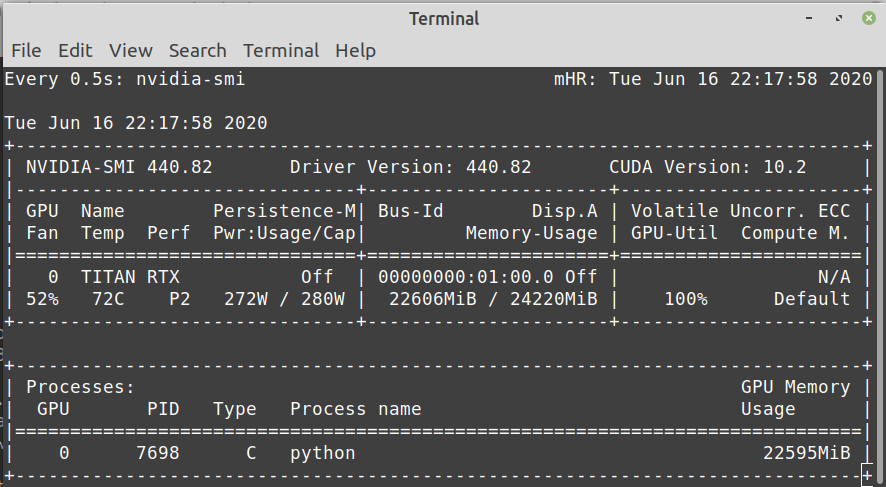The width and height of the screenshot is (886, 487).
Task: Click 'CUDA Version: 10.2' text
Action: pyautogui.click(x=707, y=167)
